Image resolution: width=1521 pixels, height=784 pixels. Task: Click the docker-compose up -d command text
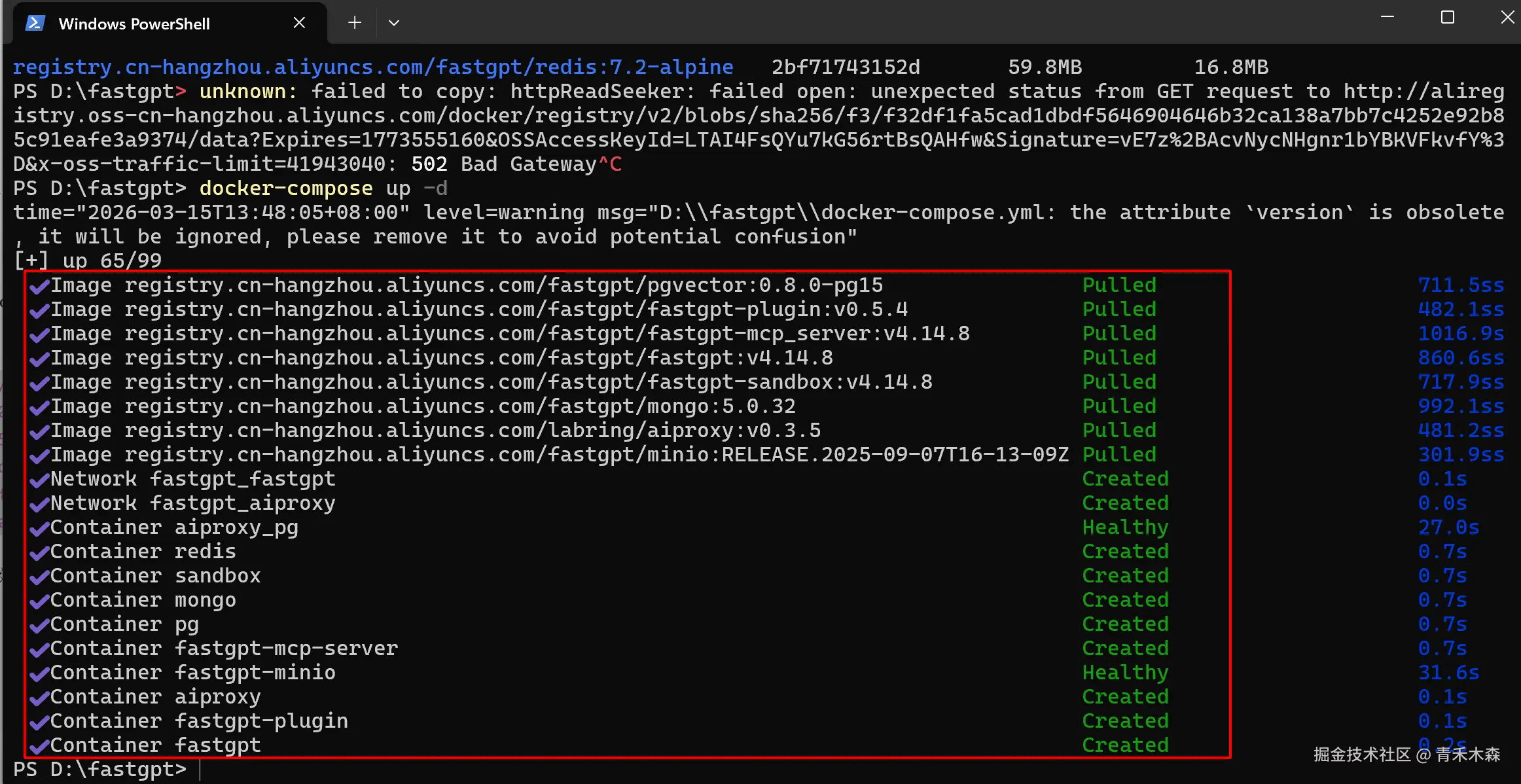click(x=323, y=188)
